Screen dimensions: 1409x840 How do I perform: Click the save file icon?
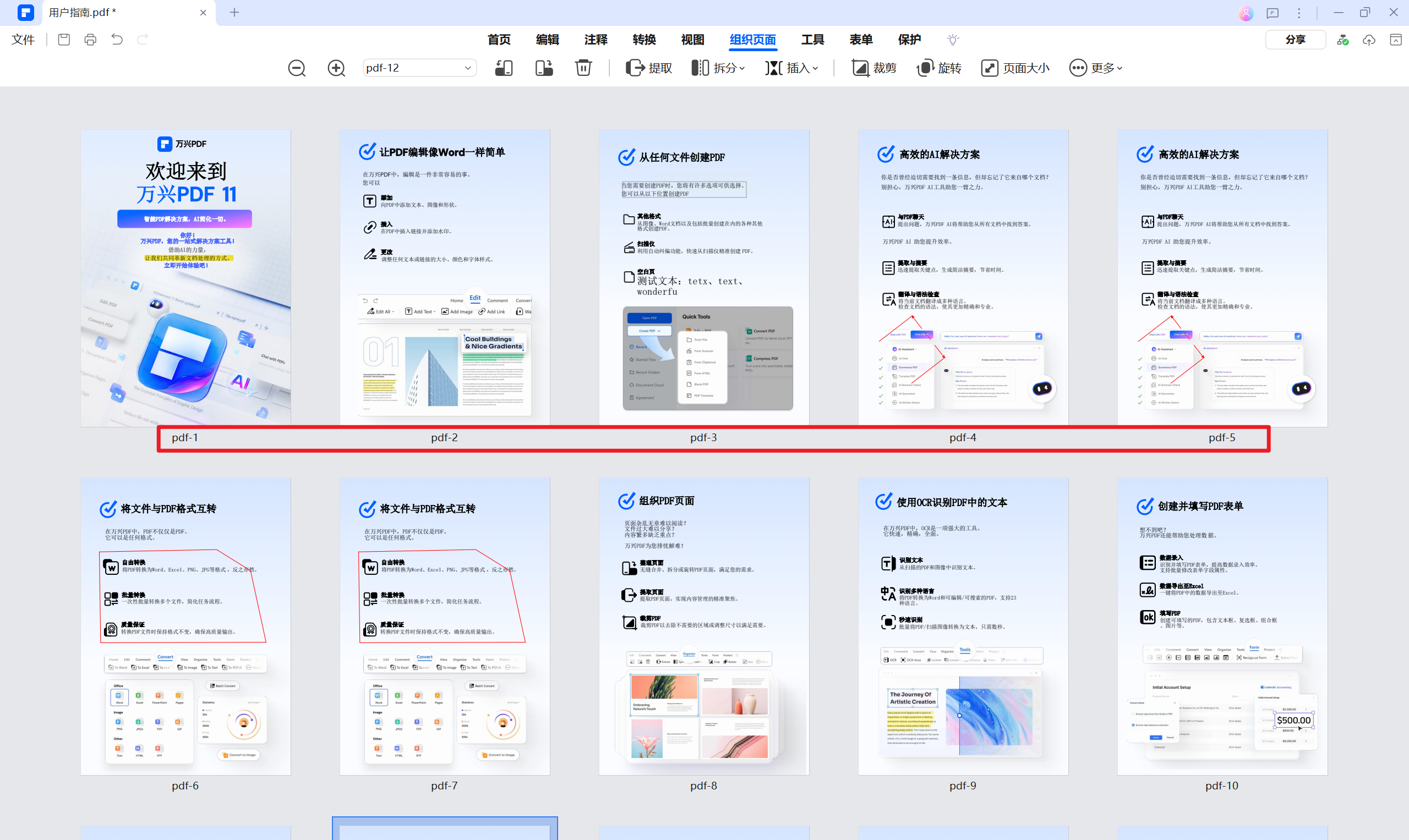coord(64,40)
